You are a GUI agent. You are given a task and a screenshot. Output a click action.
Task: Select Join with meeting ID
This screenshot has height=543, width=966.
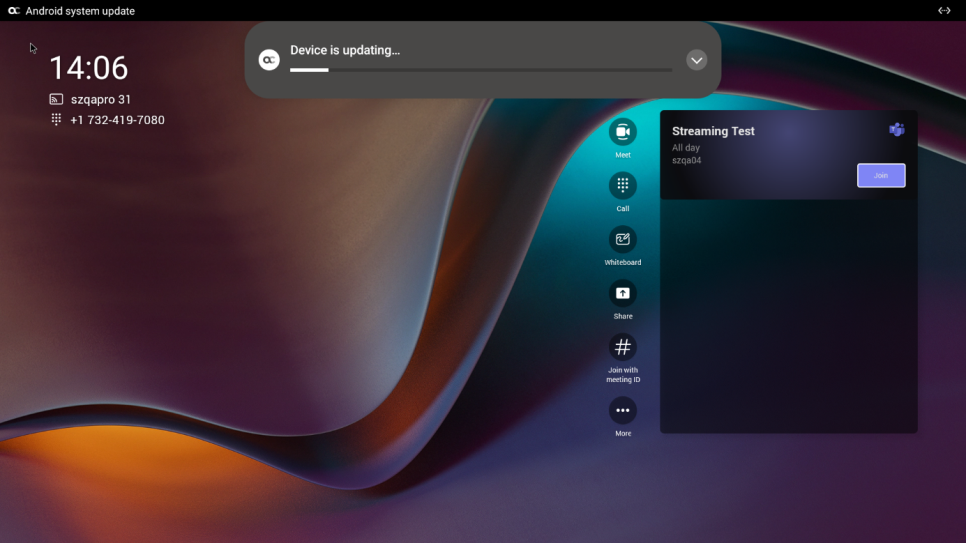tap(622, 347)
